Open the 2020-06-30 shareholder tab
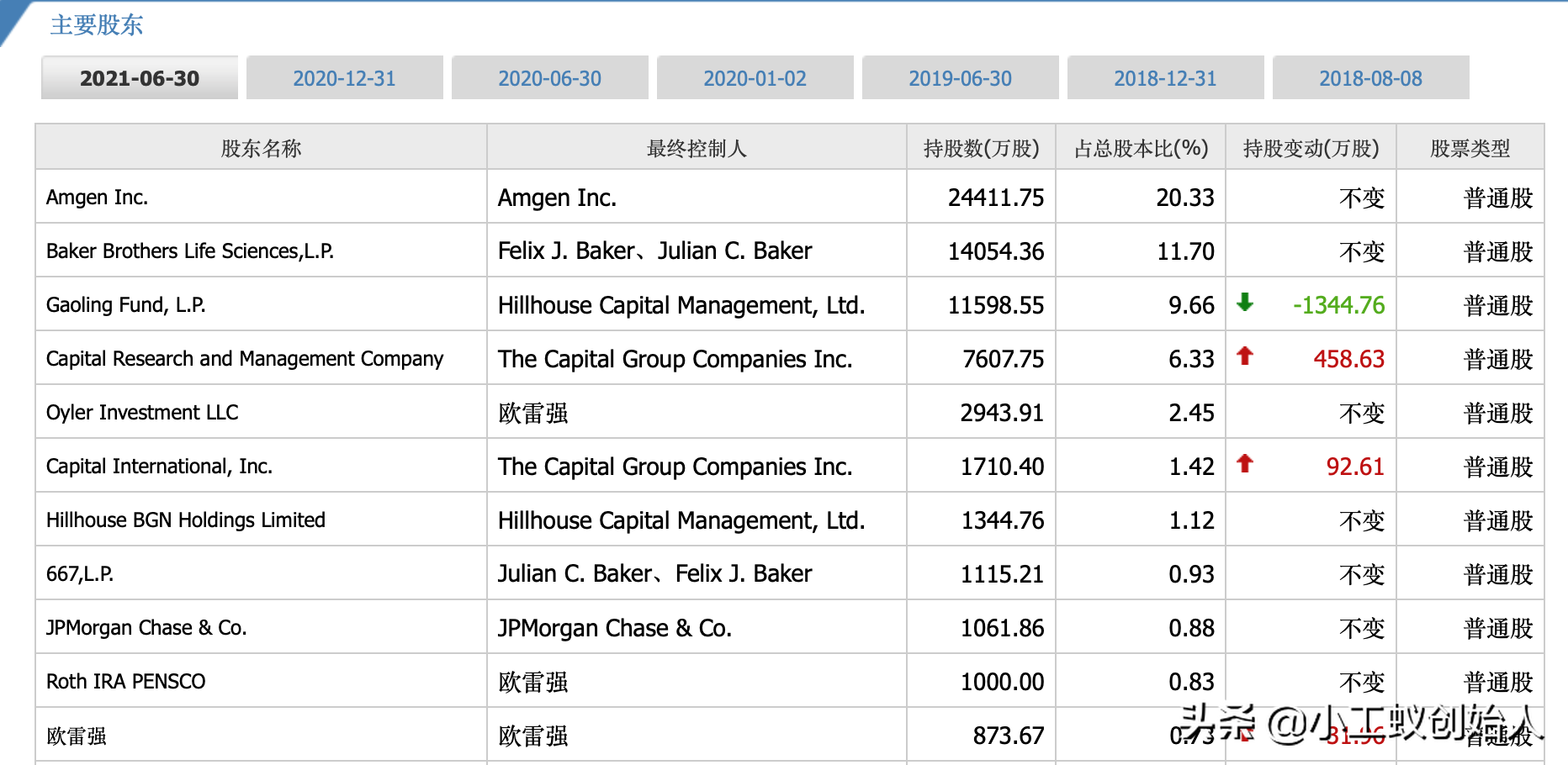1568x765 pixels. tap(550, 78)
